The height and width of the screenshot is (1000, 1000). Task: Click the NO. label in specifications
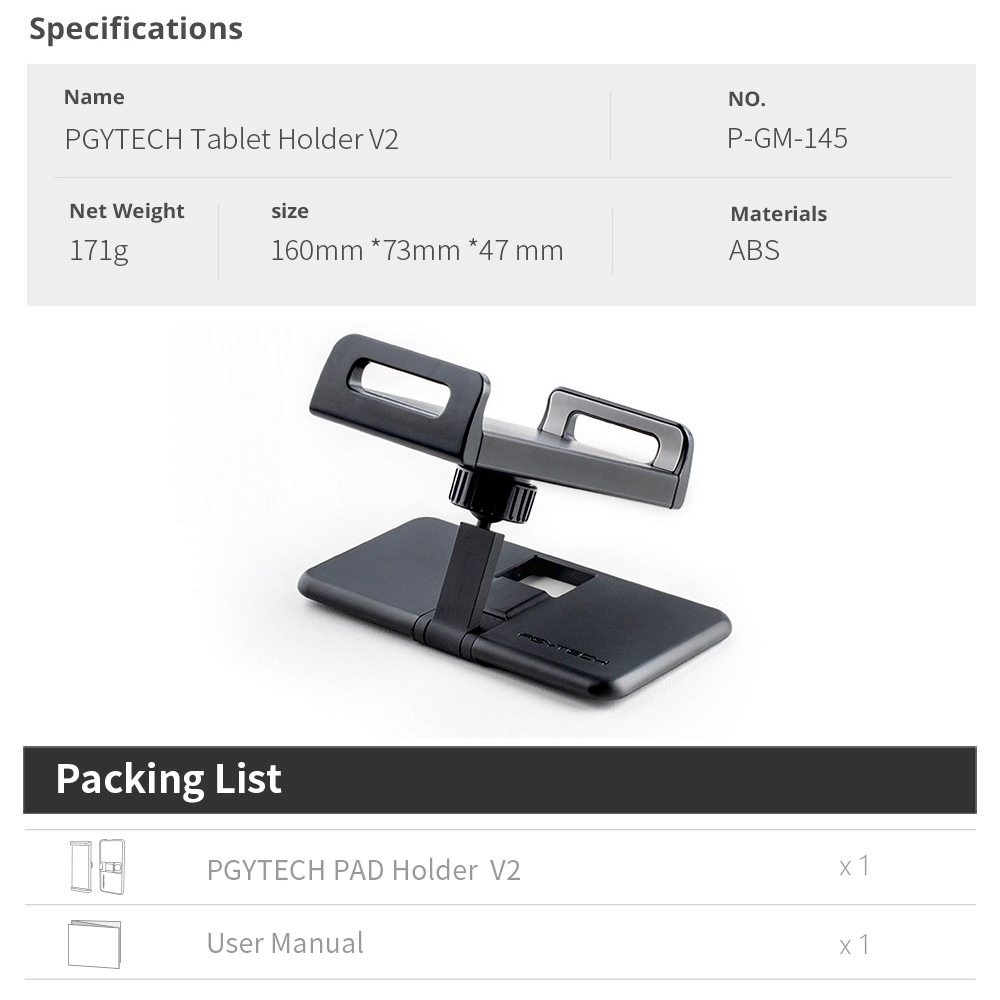747,99
